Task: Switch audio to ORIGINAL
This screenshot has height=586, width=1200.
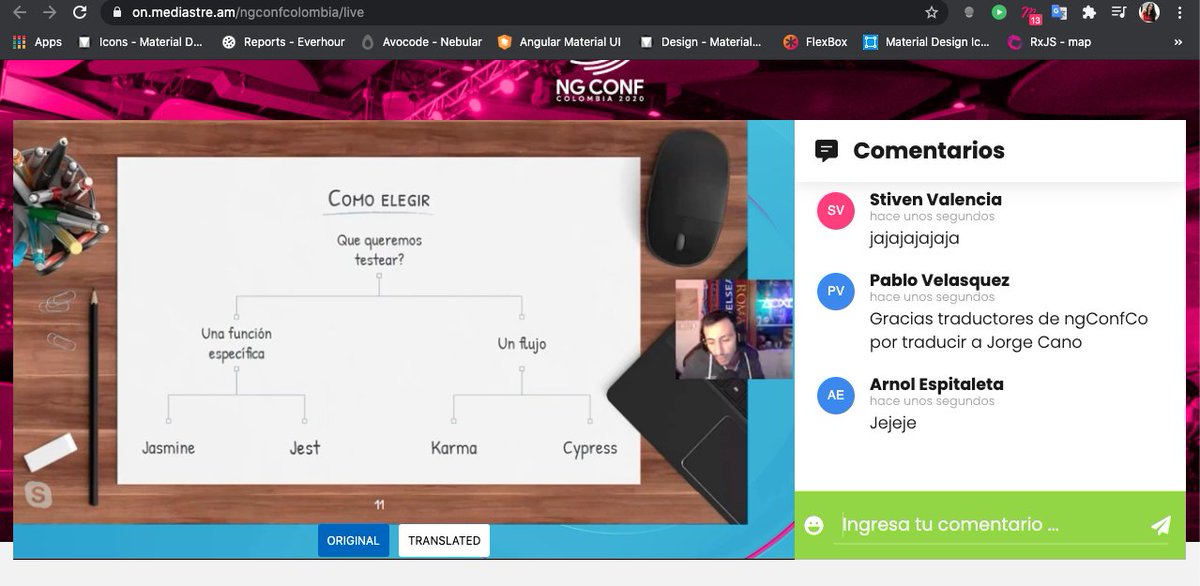Action: pyautogui.click(x=353, y=541)
